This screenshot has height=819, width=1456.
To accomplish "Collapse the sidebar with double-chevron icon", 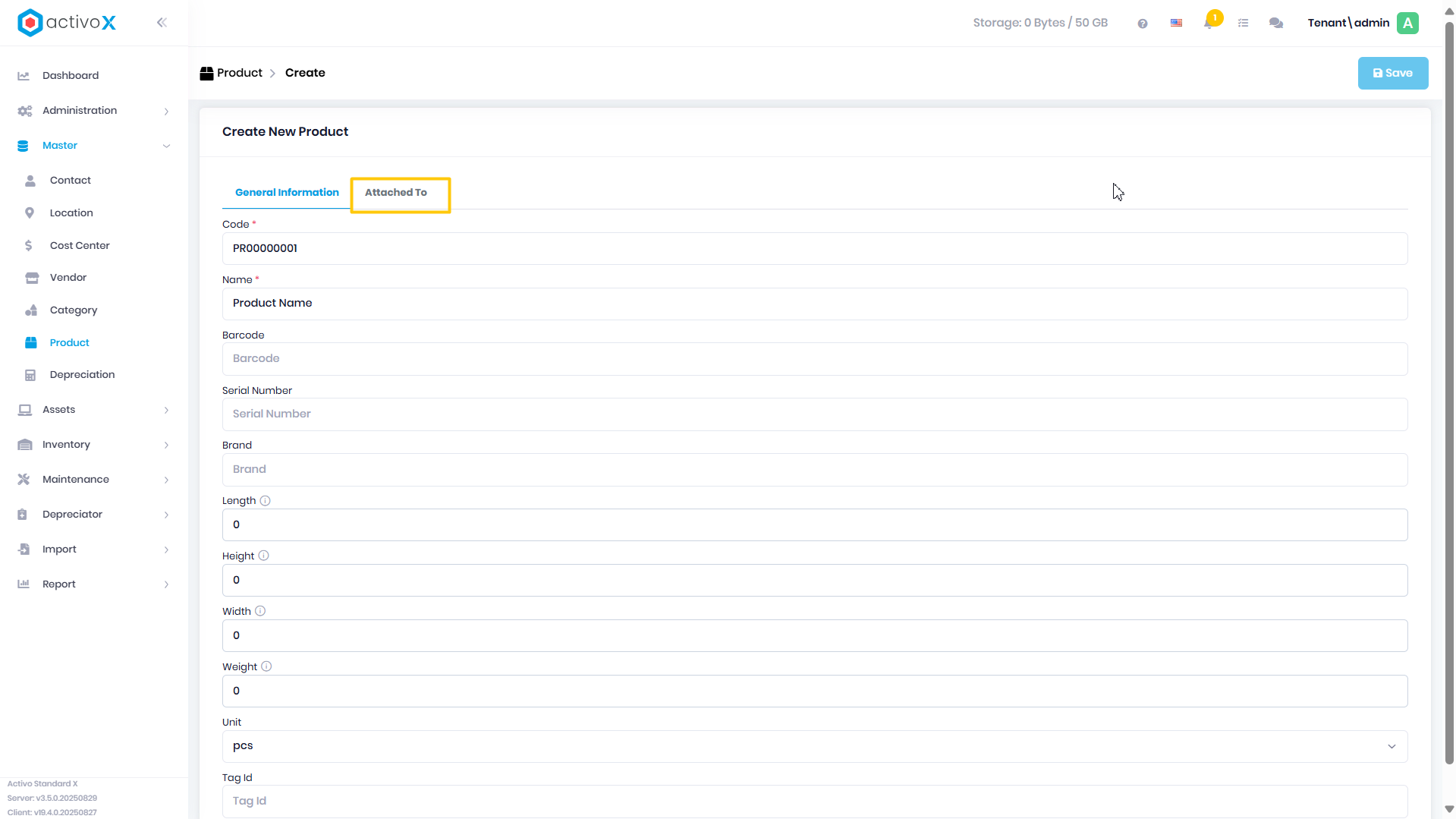I will (162, 23).
